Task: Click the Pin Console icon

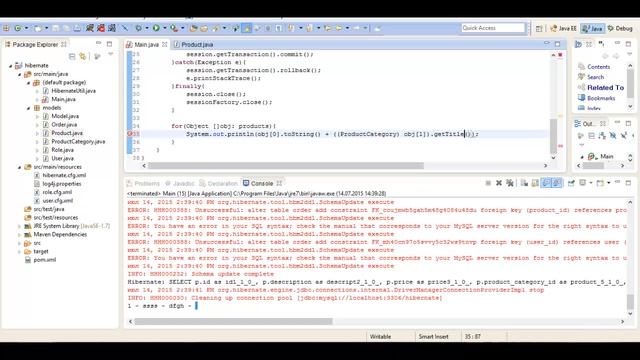Action: tap(571, 183)
